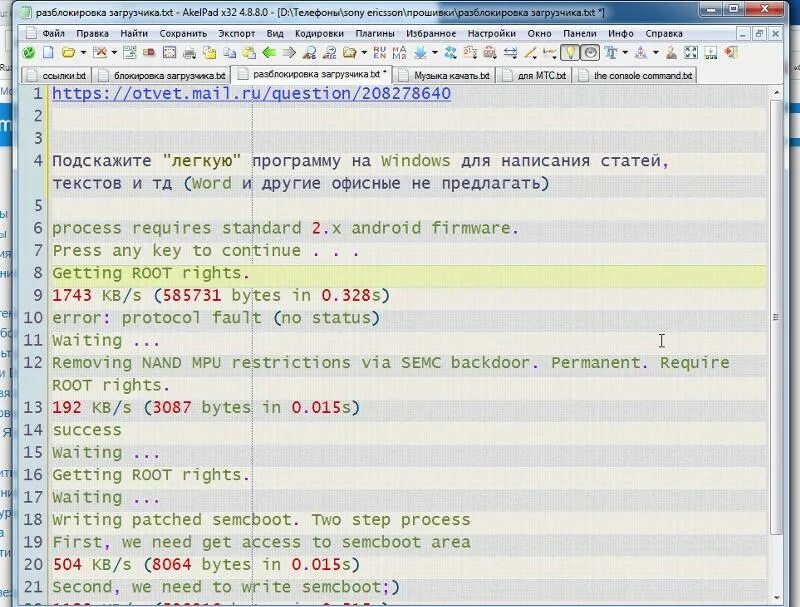800x607 pixels.
Task: Expand the dropdown next to purple triangle icon
Action: [x=656, y=53]
